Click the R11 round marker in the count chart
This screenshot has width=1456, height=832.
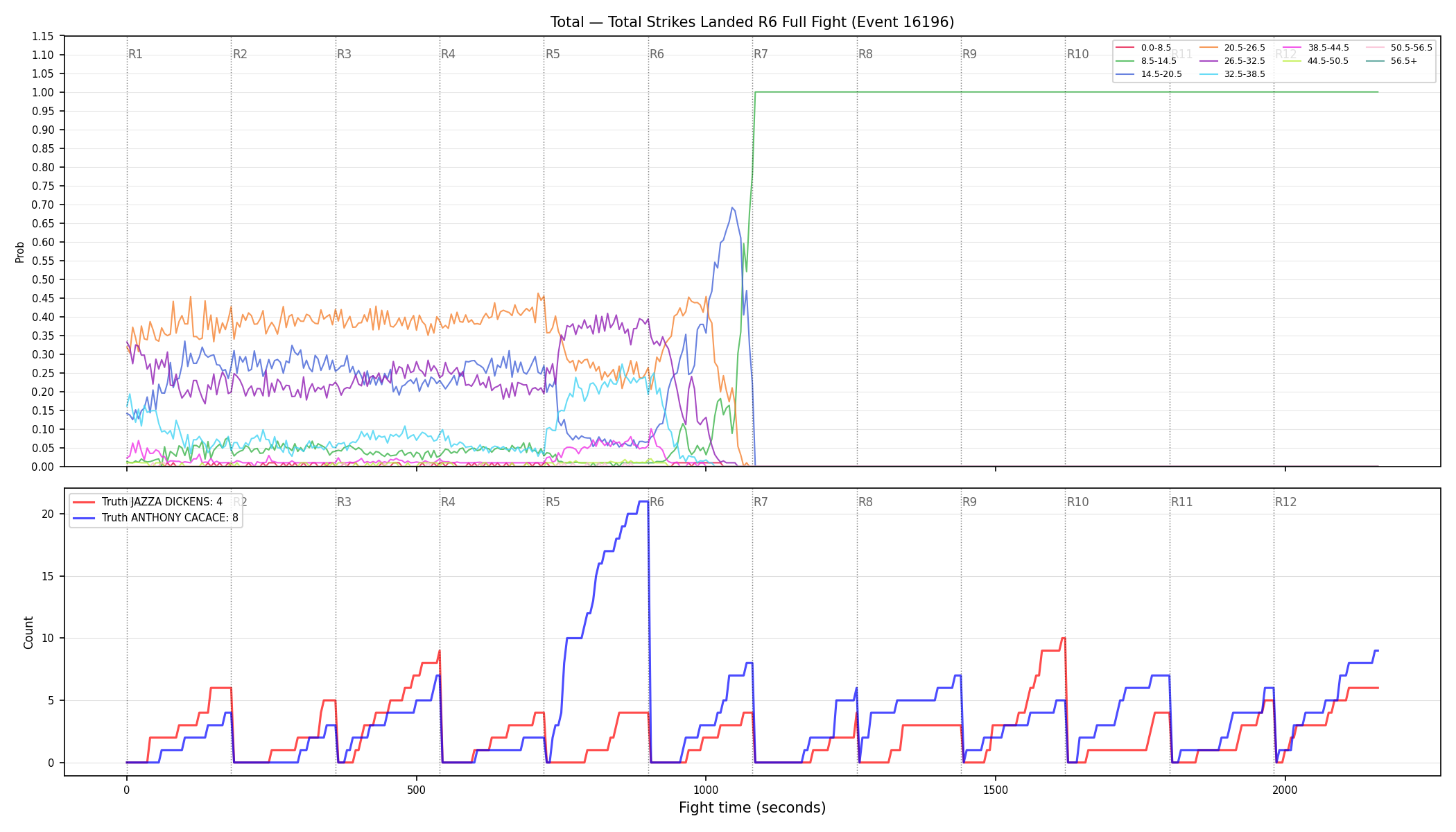point(1181,502)
